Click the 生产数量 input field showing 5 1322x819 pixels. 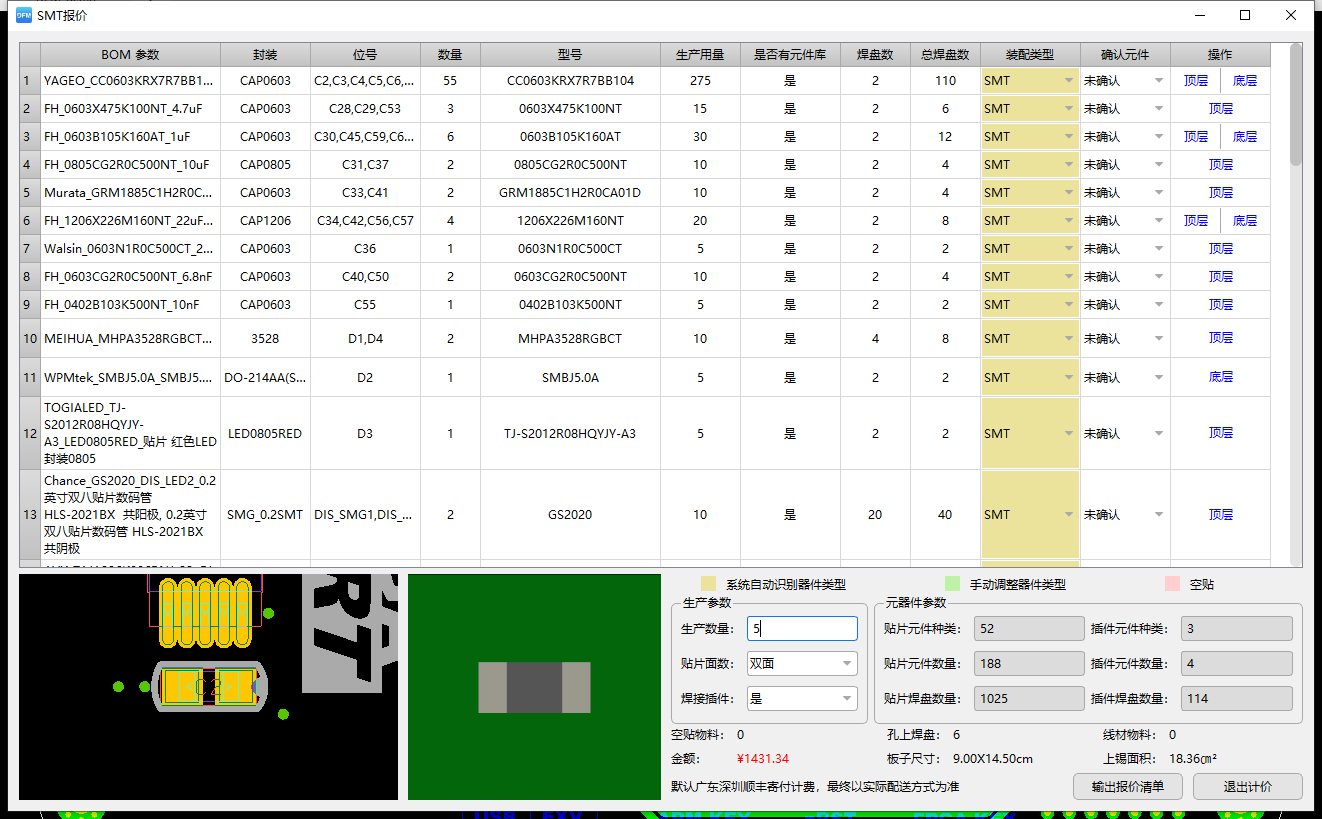click(x=800, y=628)
